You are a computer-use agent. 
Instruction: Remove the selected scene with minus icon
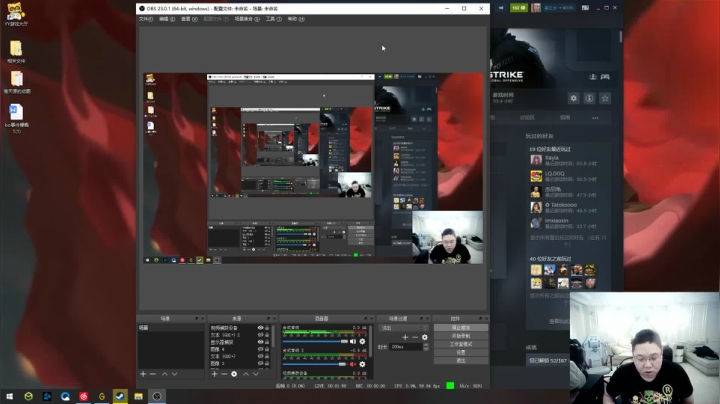pyautogui.click(x=153, y=374)
